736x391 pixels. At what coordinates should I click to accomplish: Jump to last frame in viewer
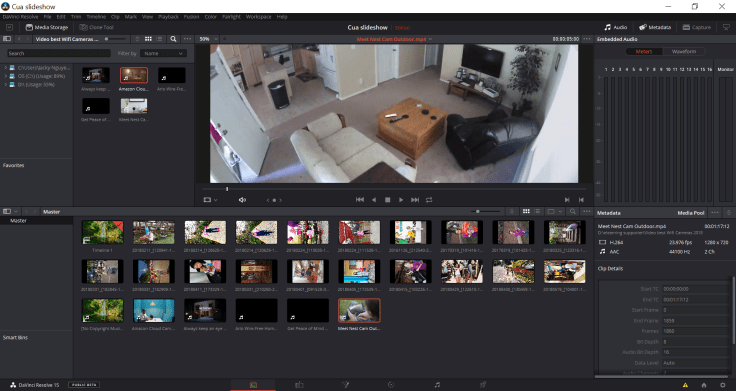pos(415,199)
